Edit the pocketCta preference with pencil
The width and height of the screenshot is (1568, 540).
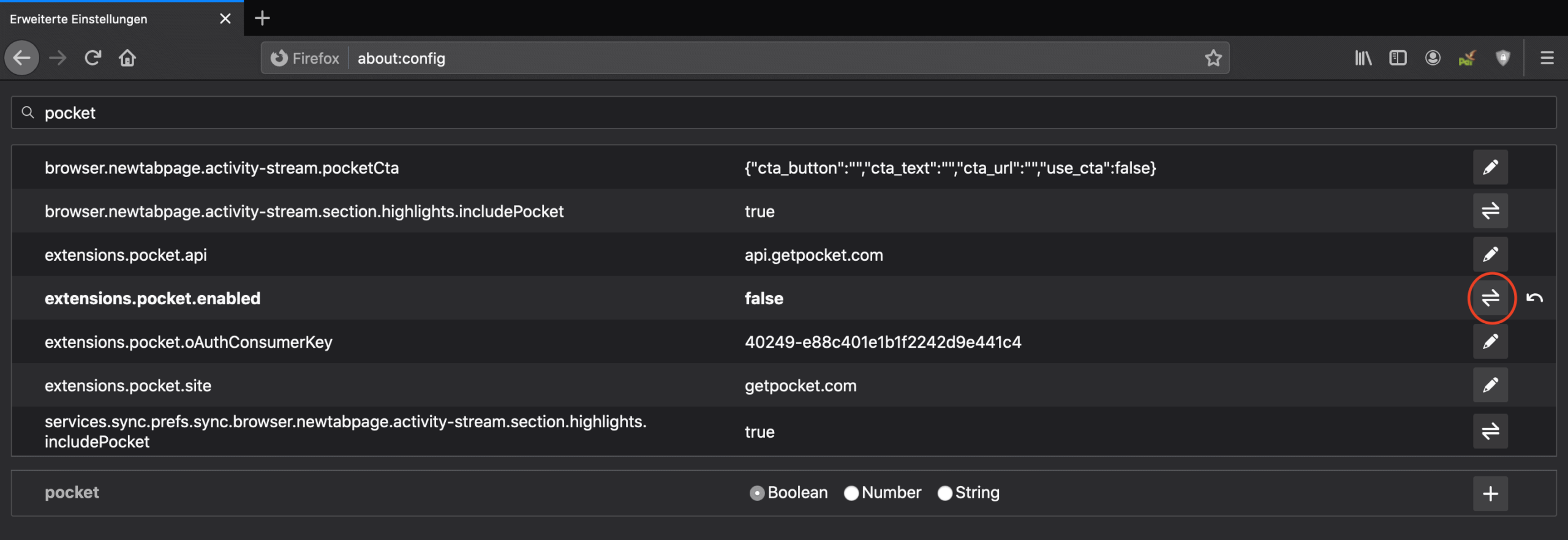[x=1490, y=168]
